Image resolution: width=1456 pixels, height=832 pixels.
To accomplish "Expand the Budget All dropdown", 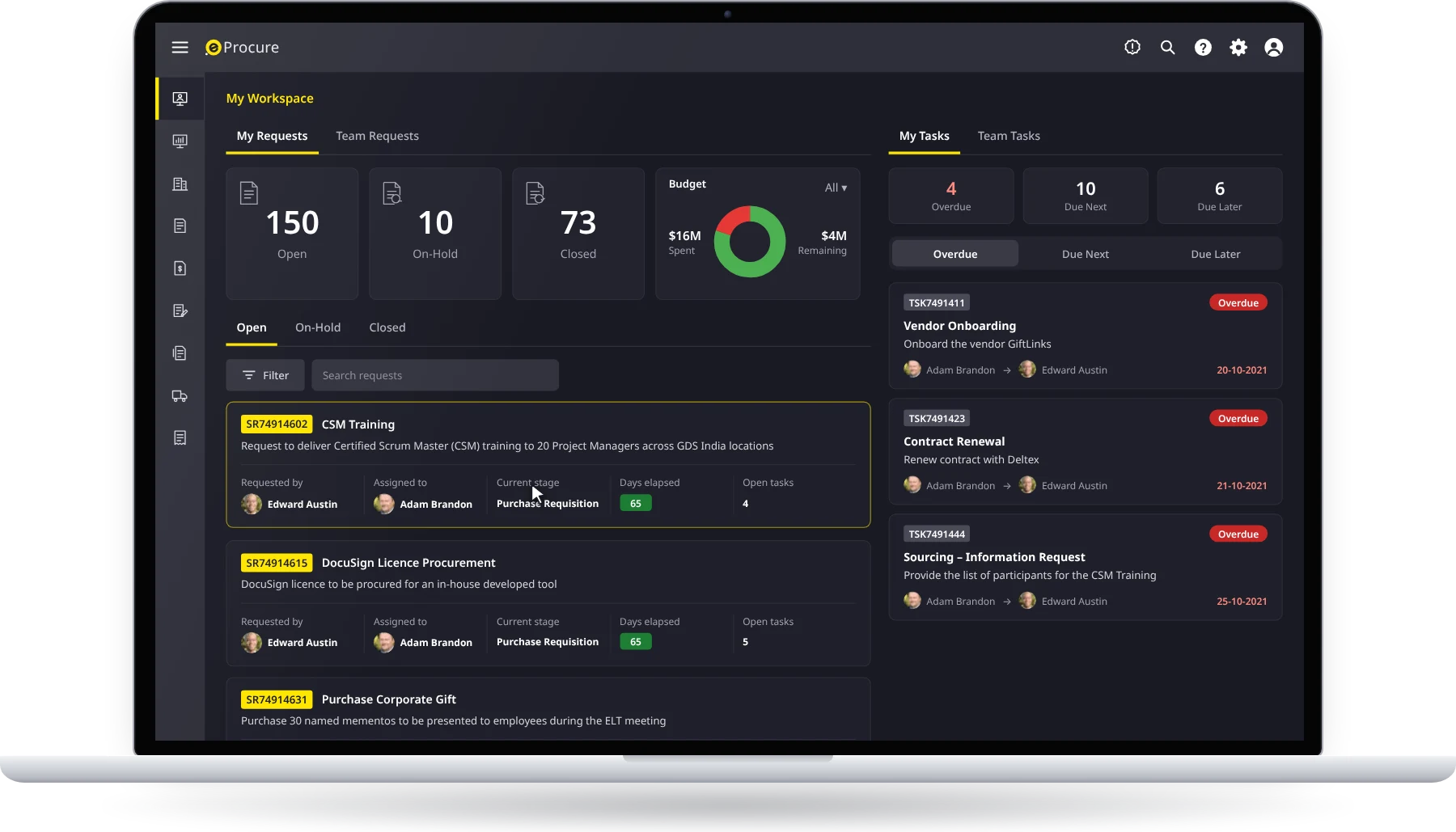I will [836, 188].
